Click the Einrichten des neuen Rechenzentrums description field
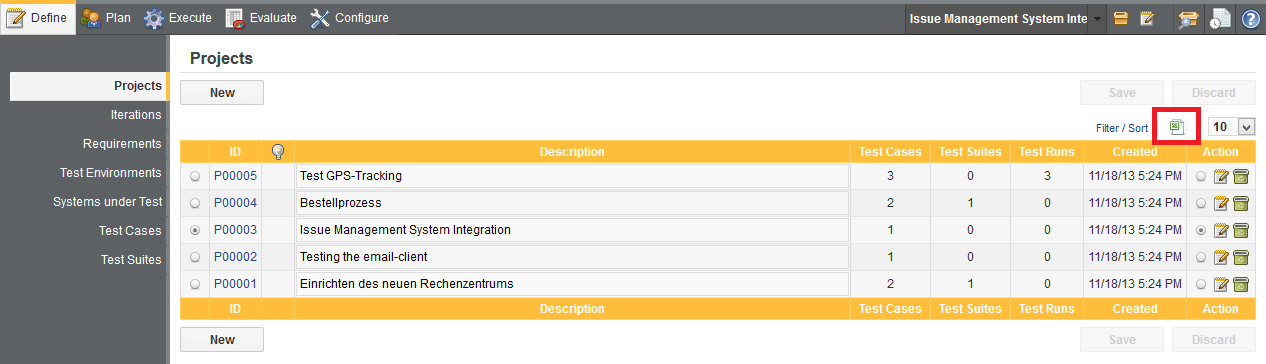Screen dimensions: 1266x364 coord(572,284)
